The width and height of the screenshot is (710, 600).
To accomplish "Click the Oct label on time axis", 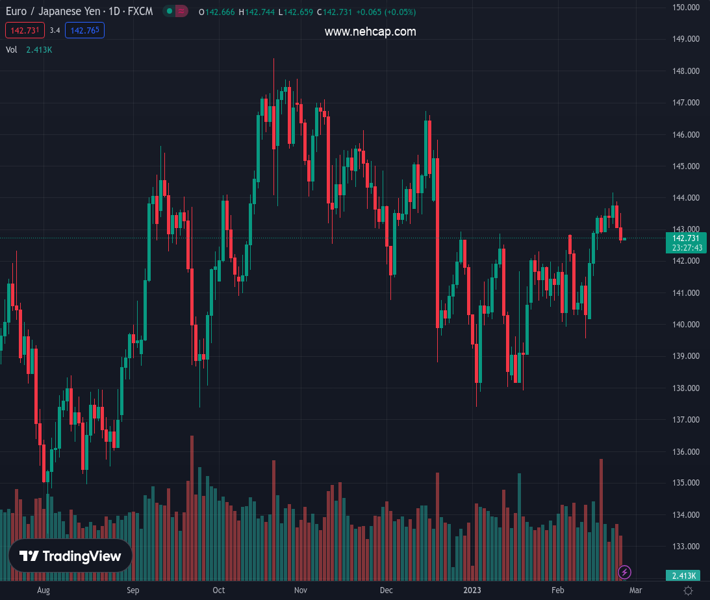I will [219, 591].
